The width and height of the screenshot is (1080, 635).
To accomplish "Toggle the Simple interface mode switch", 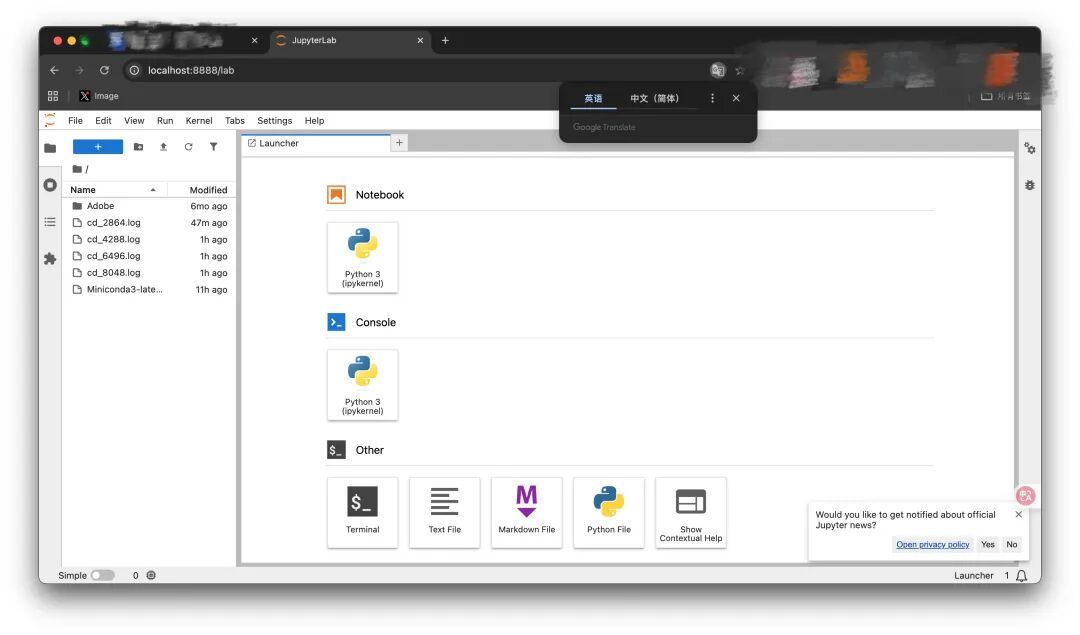I will [x=103, y=575].
